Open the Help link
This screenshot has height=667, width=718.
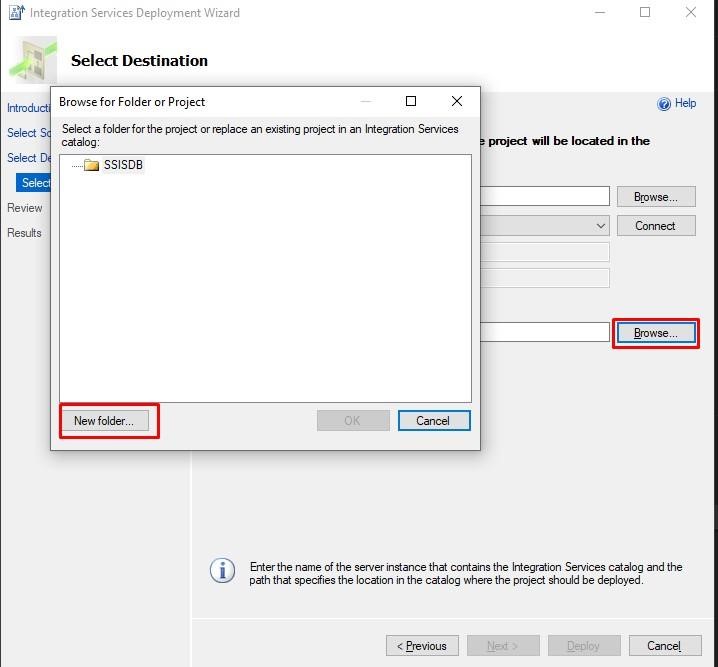(x=685, y=103)
